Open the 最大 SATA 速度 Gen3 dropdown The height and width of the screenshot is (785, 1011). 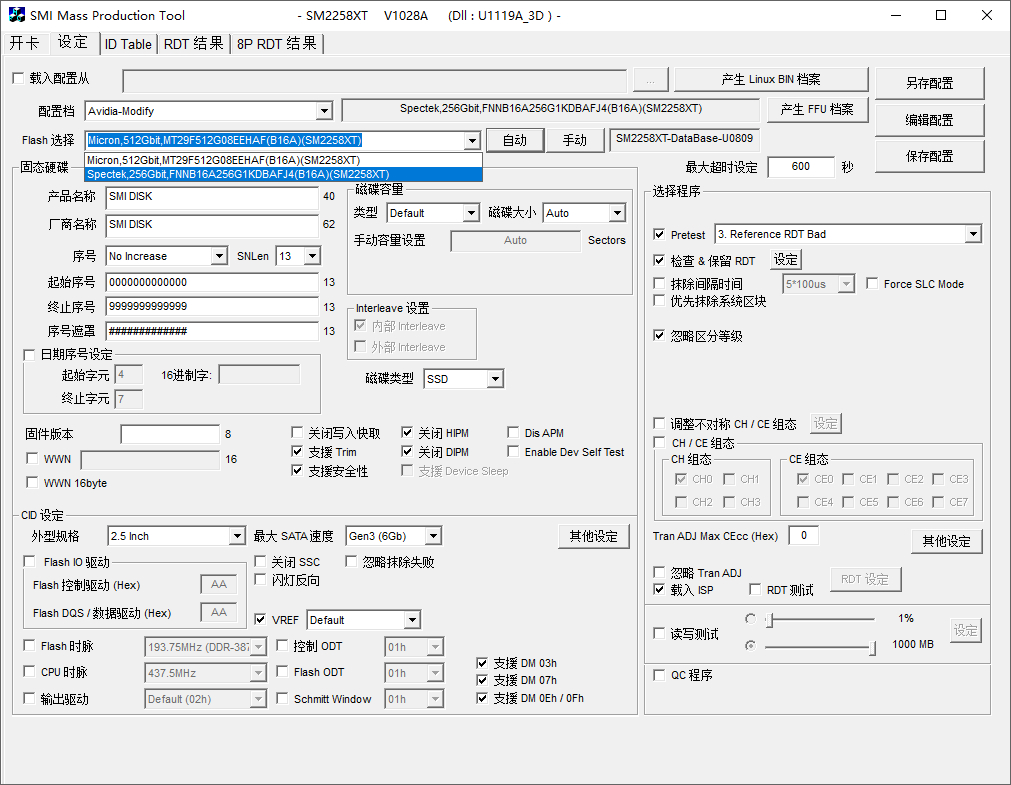(x=432, y=536)
